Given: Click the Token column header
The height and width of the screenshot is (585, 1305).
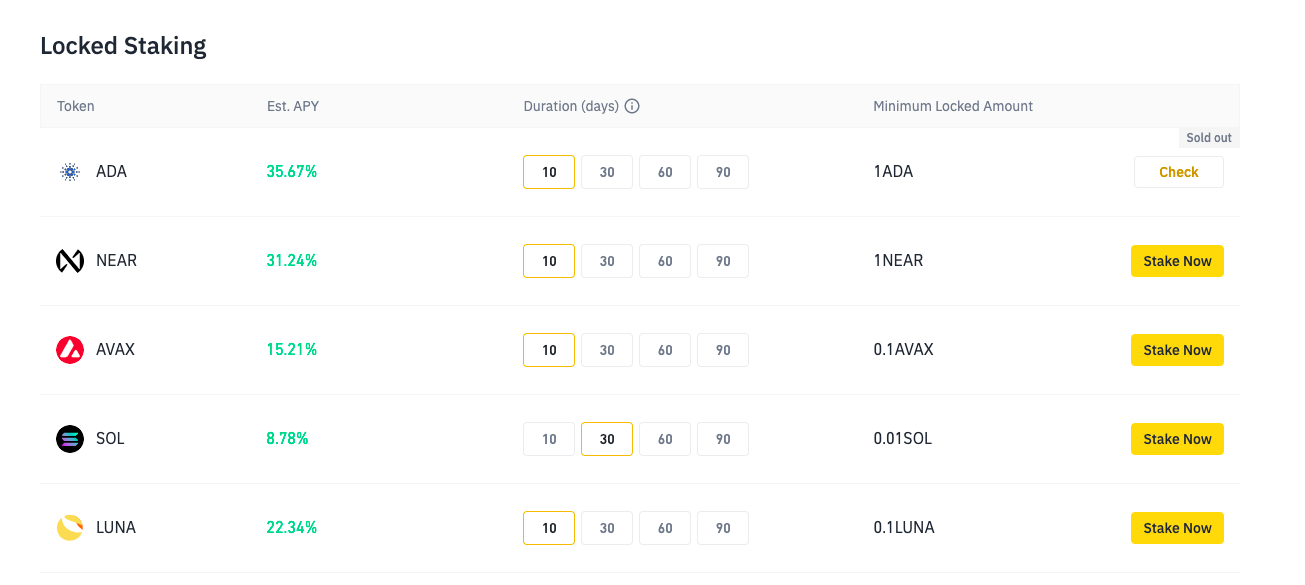Looking at the screenshot, I should coord(76,106).
